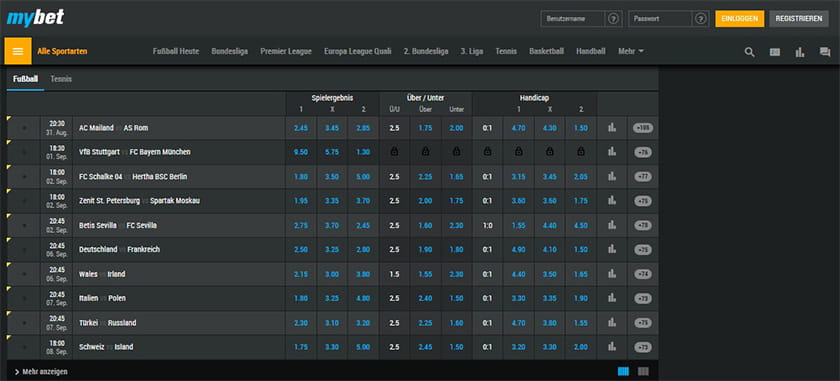Open the chat bubbles icon
This screenshot has height=381, width=840.
825,52
